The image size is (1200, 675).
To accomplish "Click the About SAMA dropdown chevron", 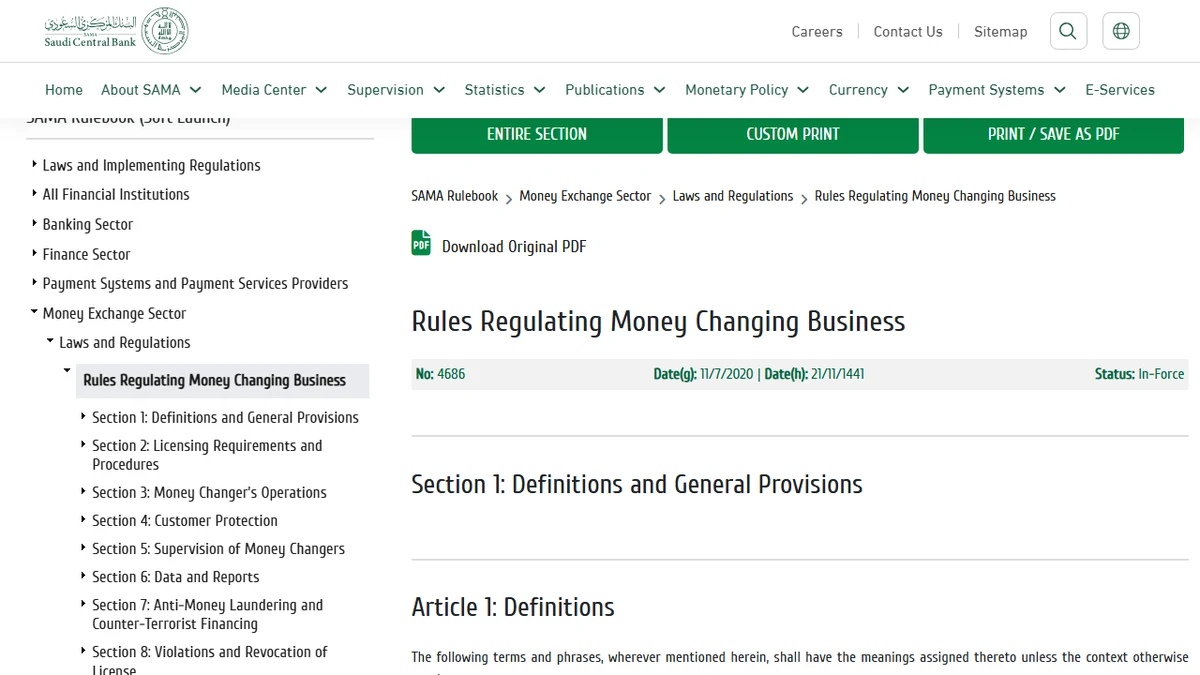I will 195,90.
